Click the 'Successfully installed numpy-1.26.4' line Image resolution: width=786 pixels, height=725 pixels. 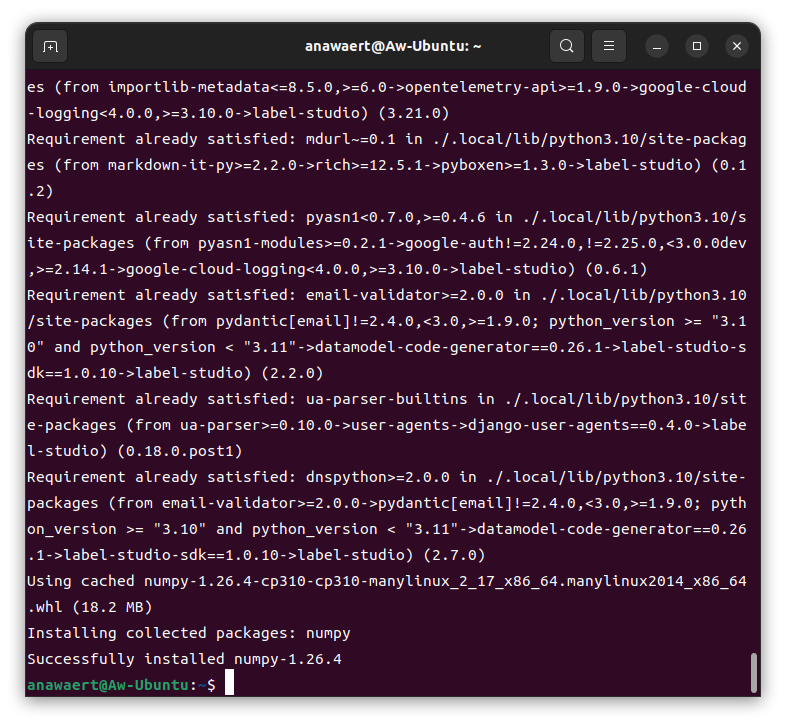tap(184, 659)
